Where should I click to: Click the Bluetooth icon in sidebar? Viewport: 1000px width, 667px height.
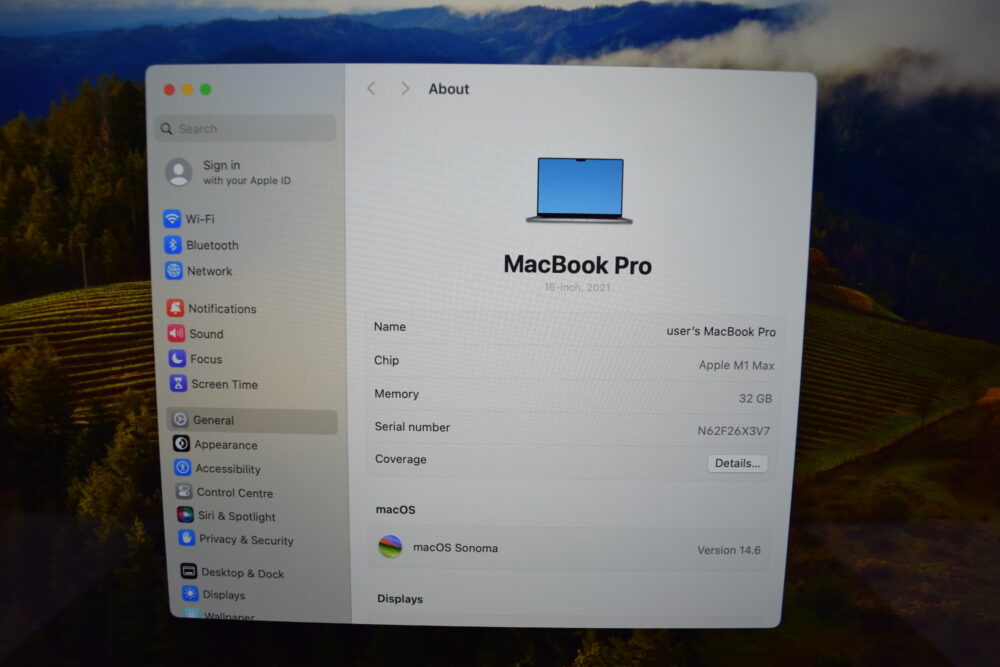172,245
